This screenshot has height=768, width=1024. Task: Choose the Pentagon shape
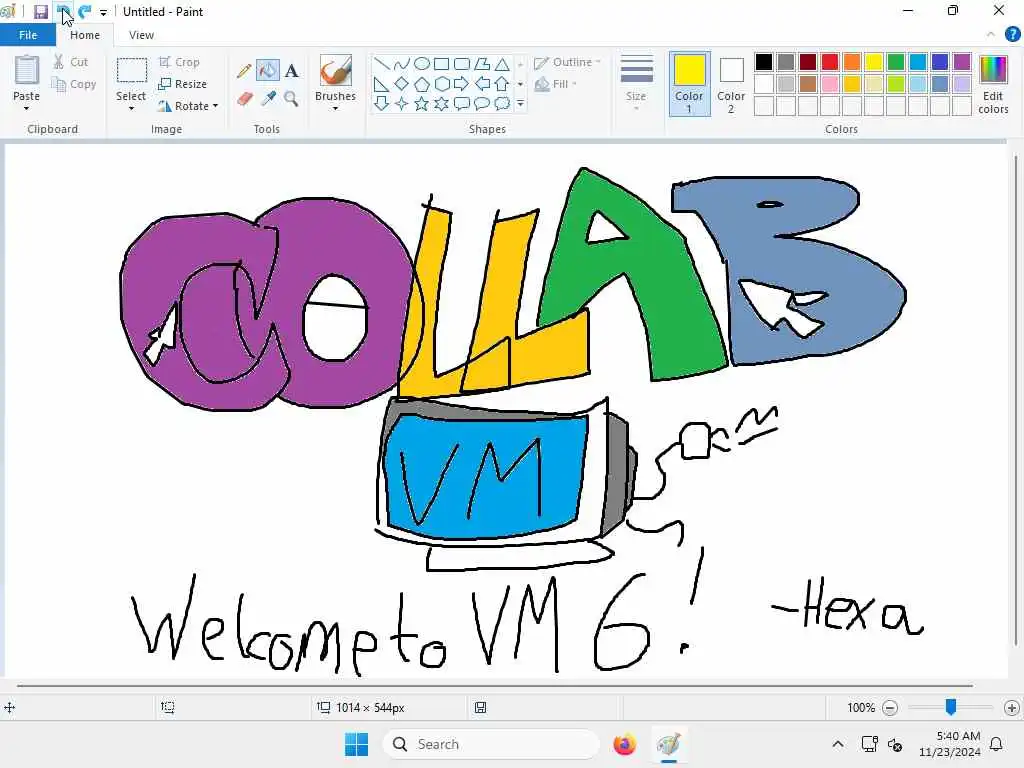pyautogui.click(x=422, y=84)
